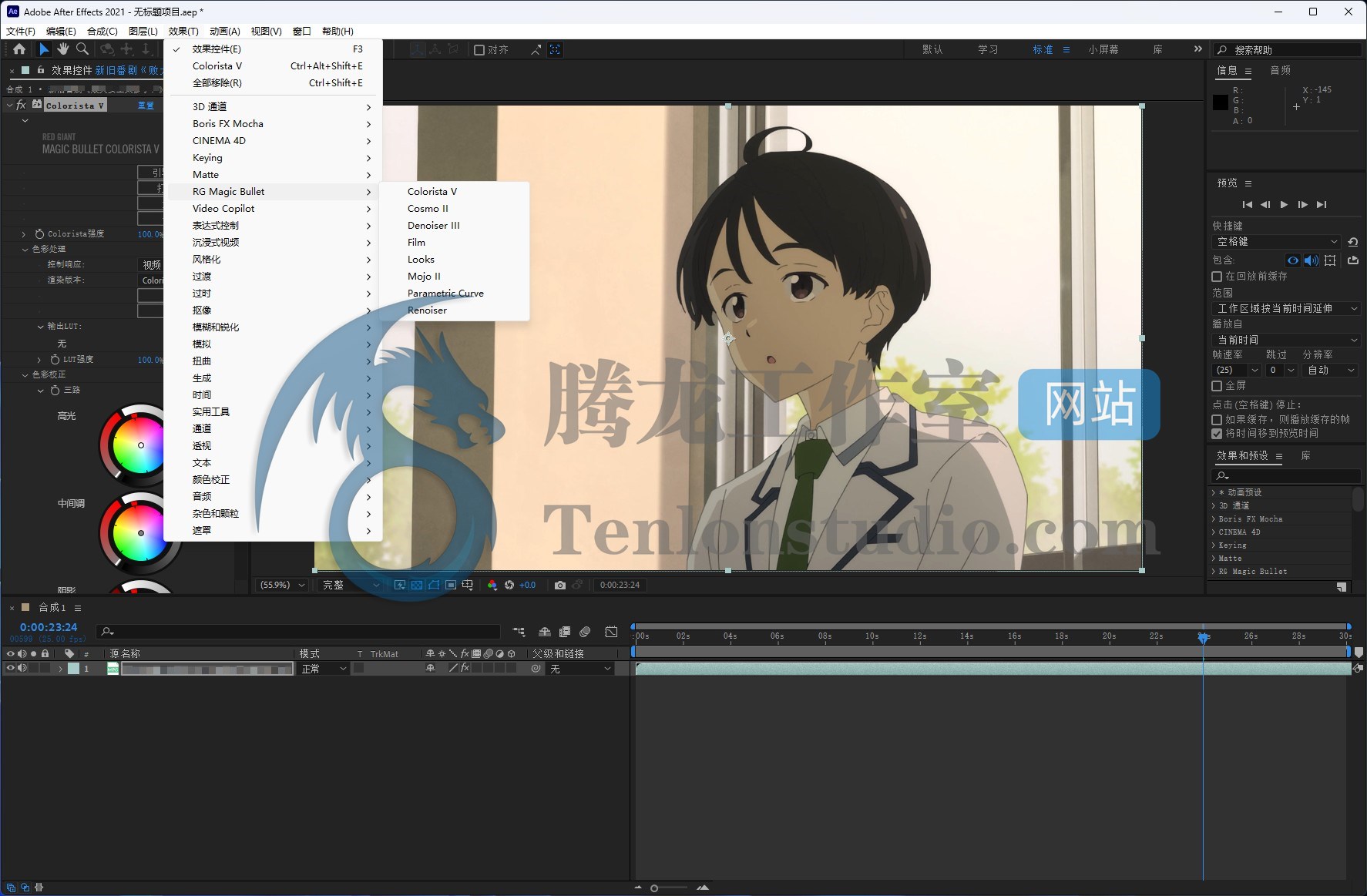The height and width of the screenshot is (896, 1367).
Task: Open the grid and guide options icon
Action: point(468,586)
